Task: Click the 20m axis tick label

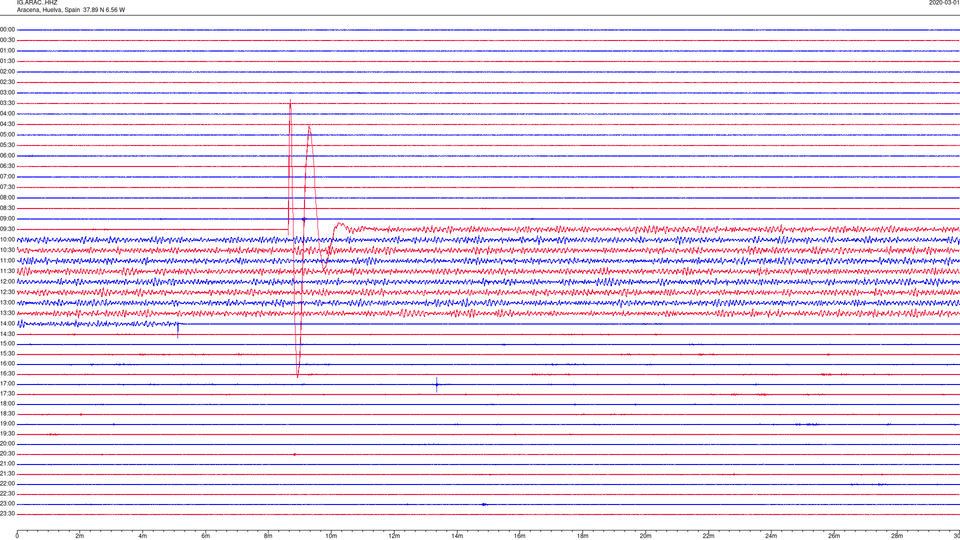Action: point(645,536)
